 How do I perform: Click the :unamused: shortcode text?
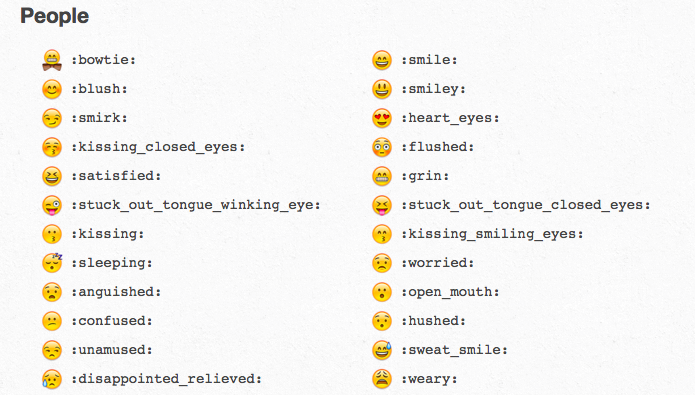(x=112, y=350)
